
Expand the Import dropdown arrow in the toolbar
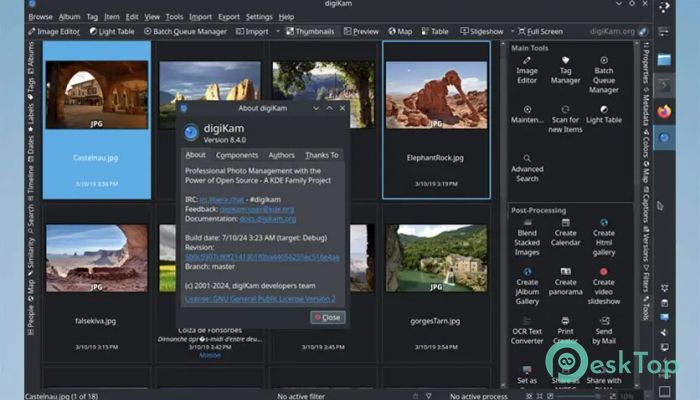pos(278,31)
